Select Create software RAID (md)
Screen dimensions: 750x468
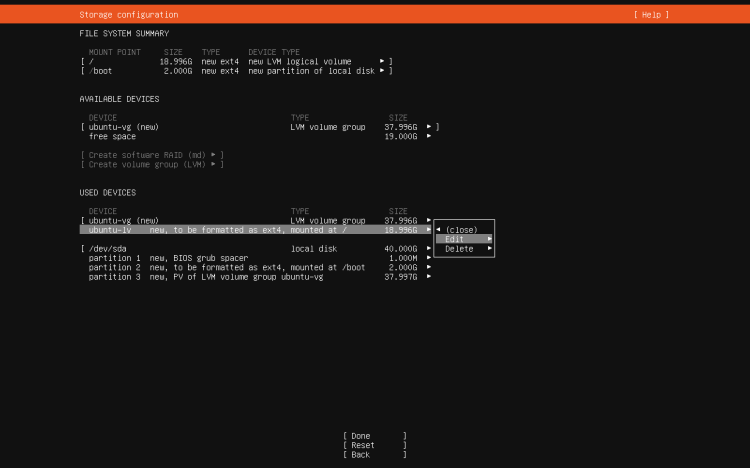point(152,155)
